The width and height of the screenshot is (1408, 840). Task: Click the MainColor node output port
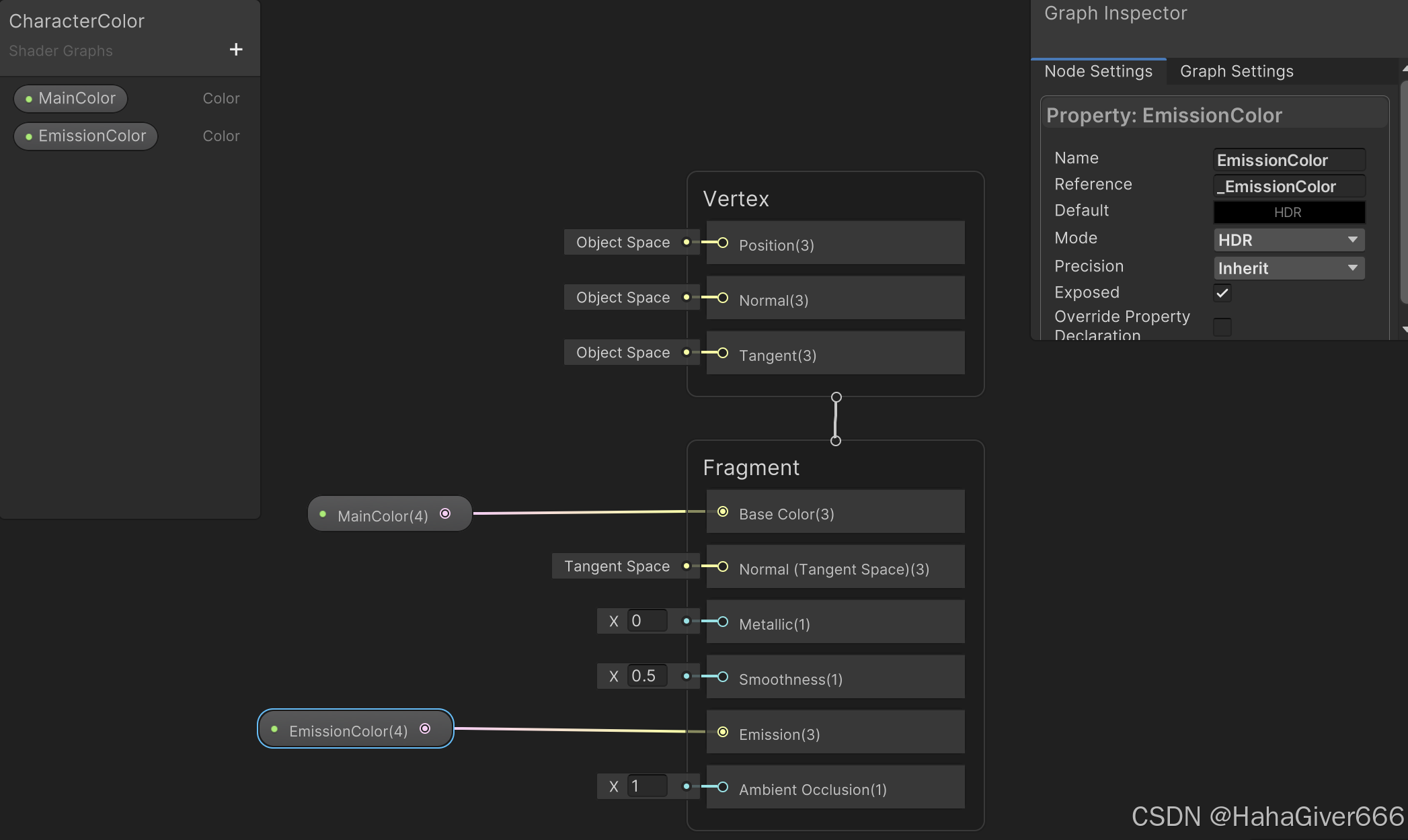445,514
